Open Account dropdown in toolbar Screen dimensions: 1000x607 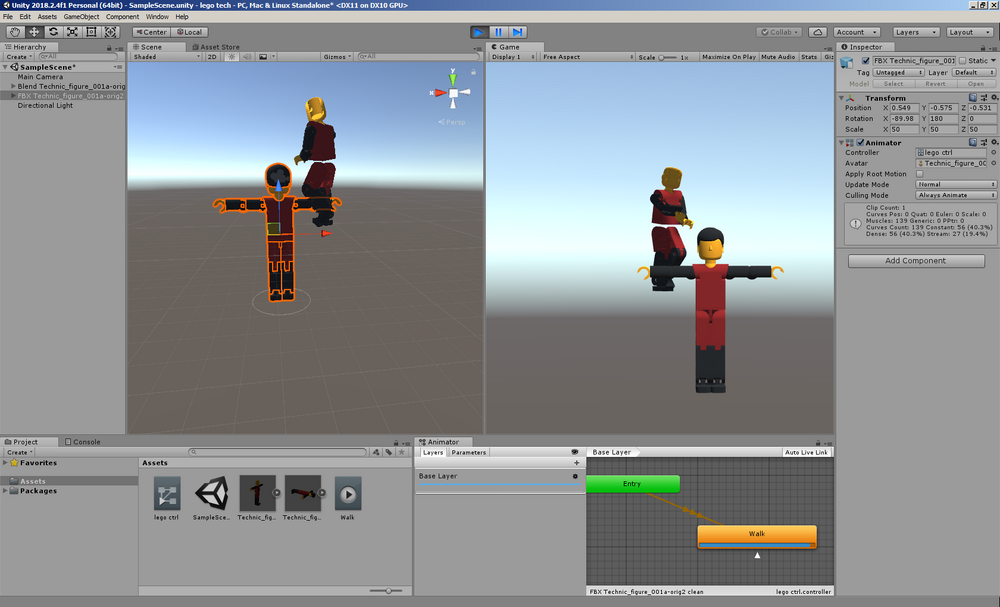(857, 32)
